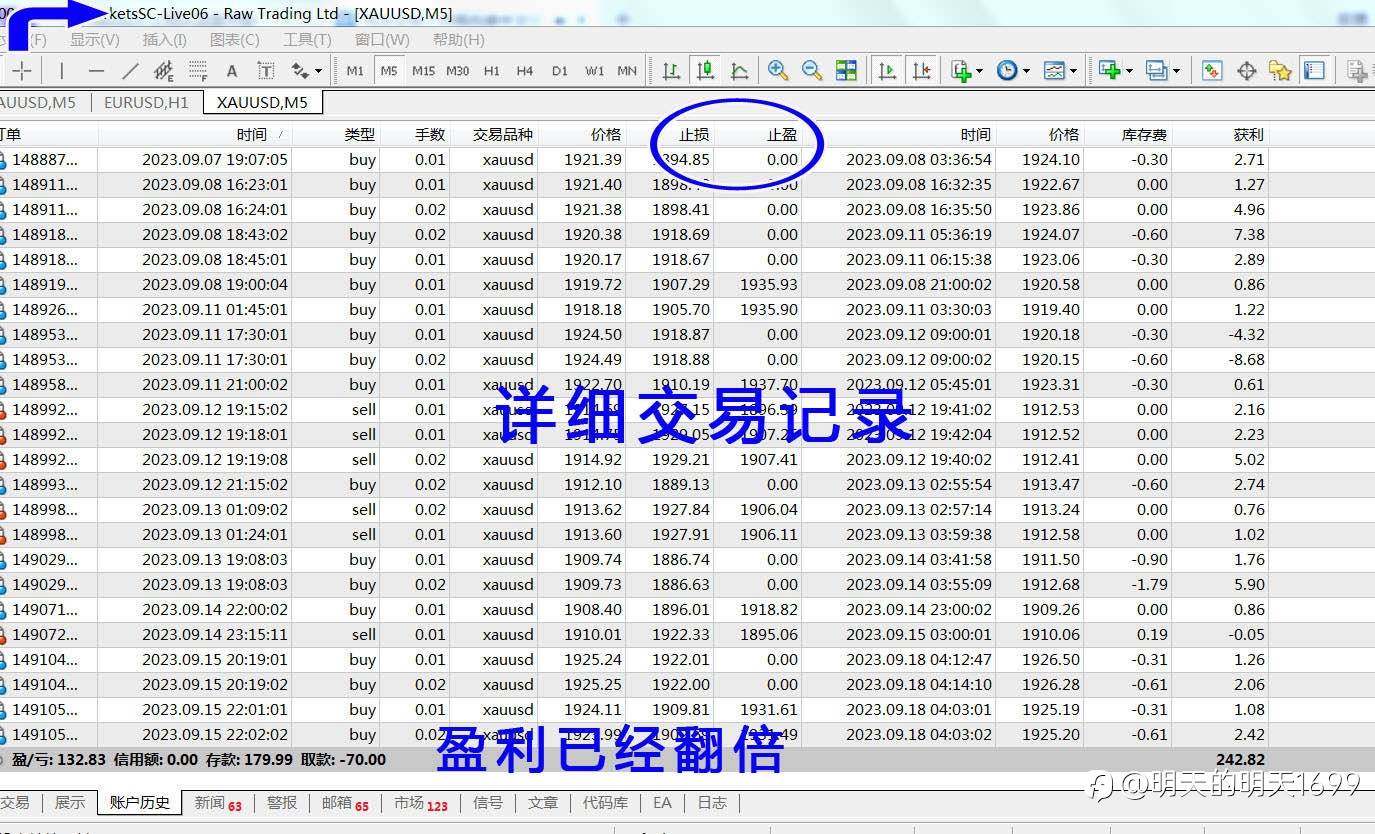The width and height of the screenshot is (1375, 834).
Task: Select the Fibonacci retracement tool
Action: (x=198, y=70)
